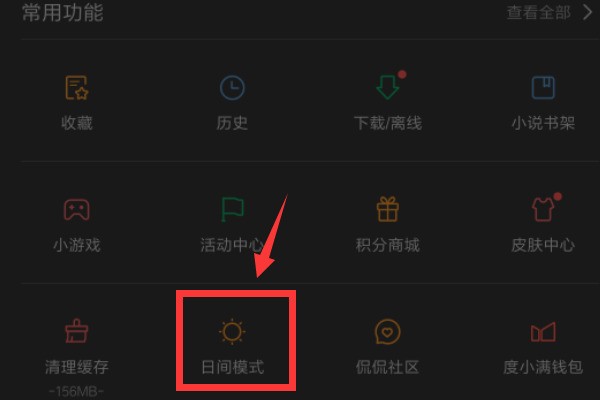This screenshot has height=400, width=600.
Task: Tap the 清理缓存 cleanup icon
Action: [x=77, y=331]
